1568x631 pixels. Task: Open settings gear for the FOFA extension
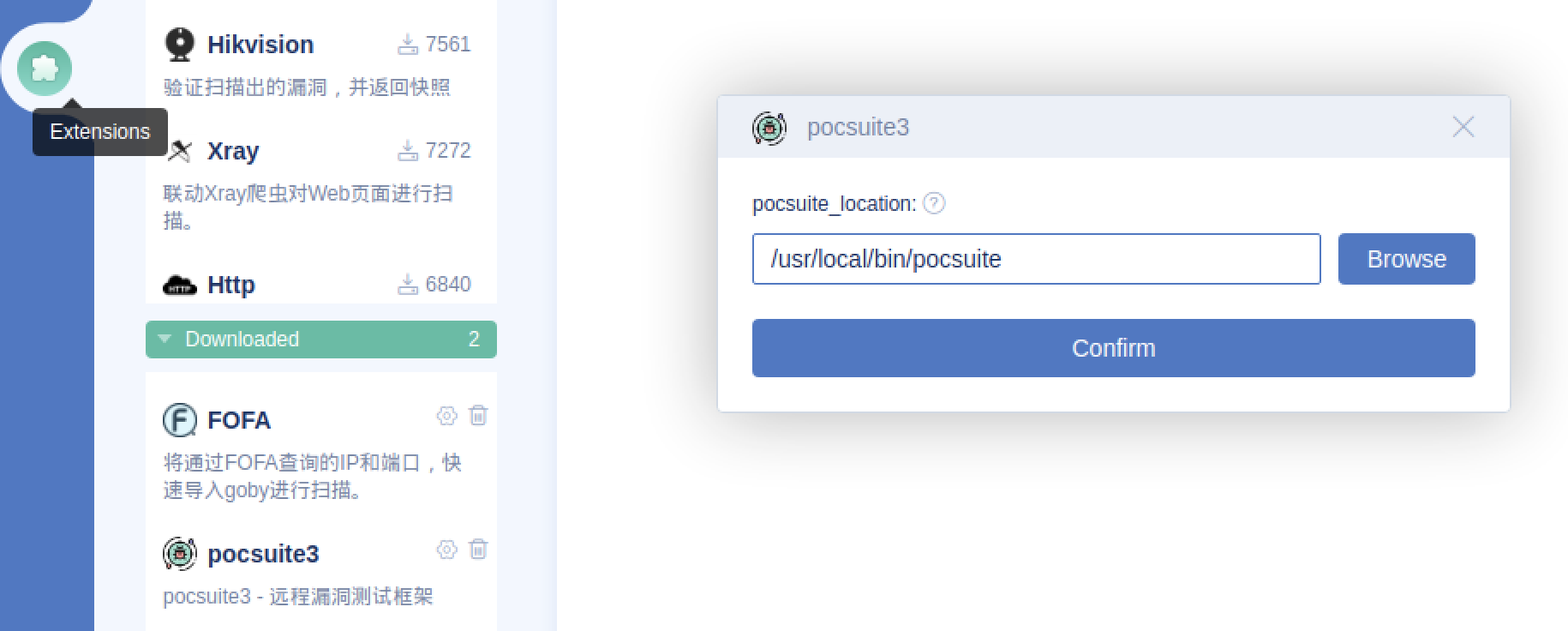point(446,416)
